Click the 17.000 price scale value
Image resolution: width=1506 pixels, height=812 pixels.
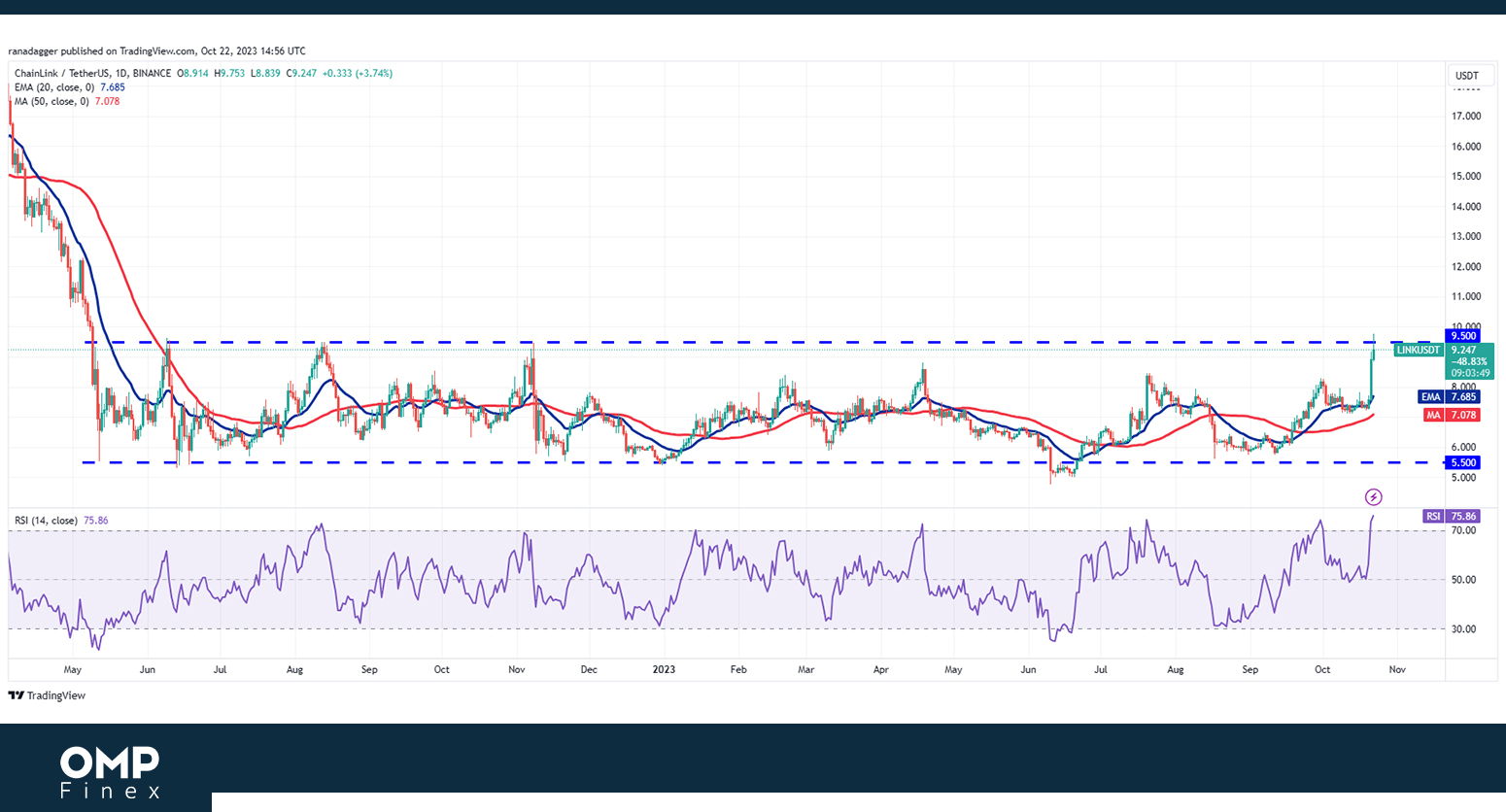tap(1466, 117)
